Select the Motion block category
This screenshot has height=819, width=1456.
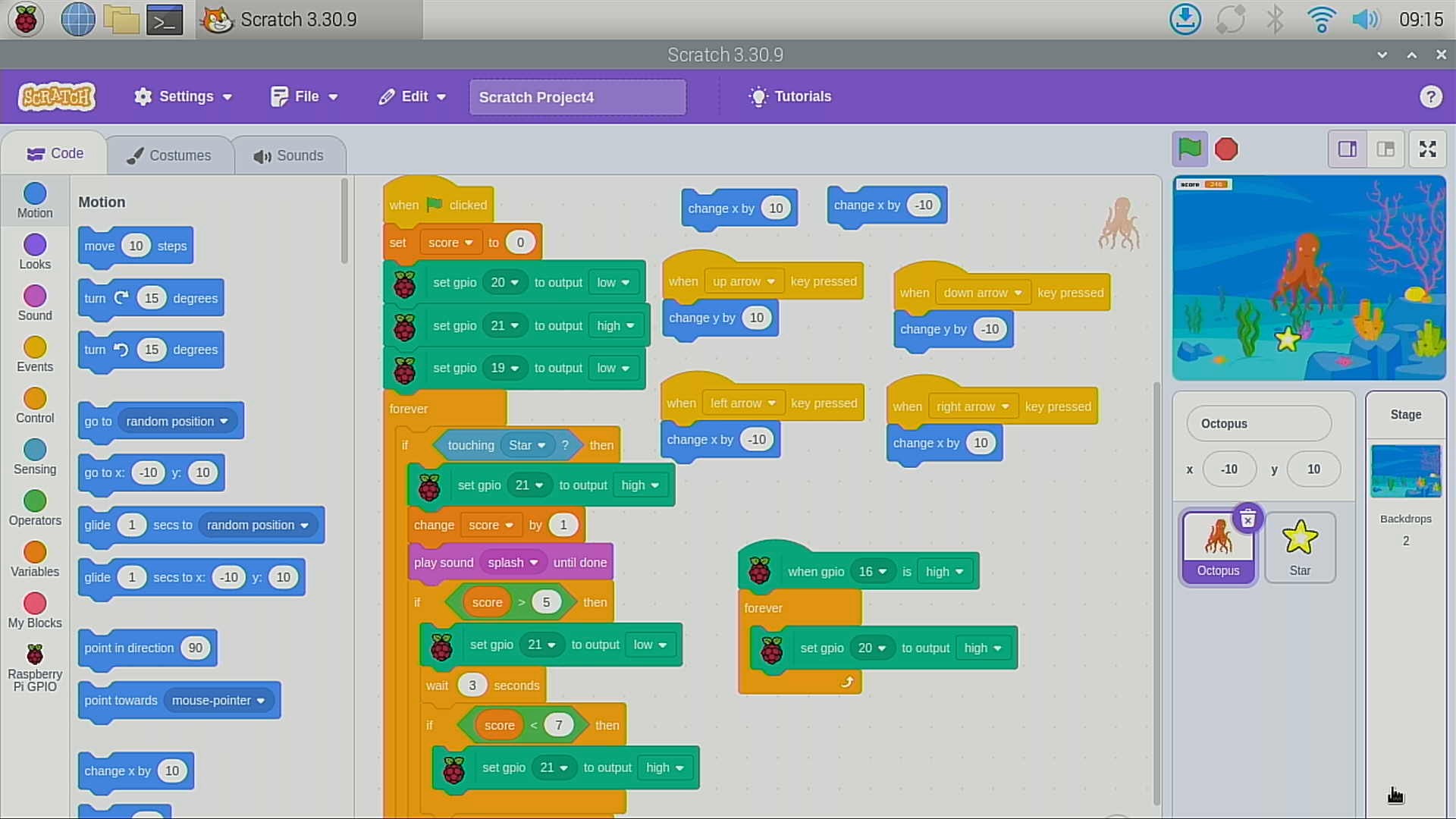point(35,201)
